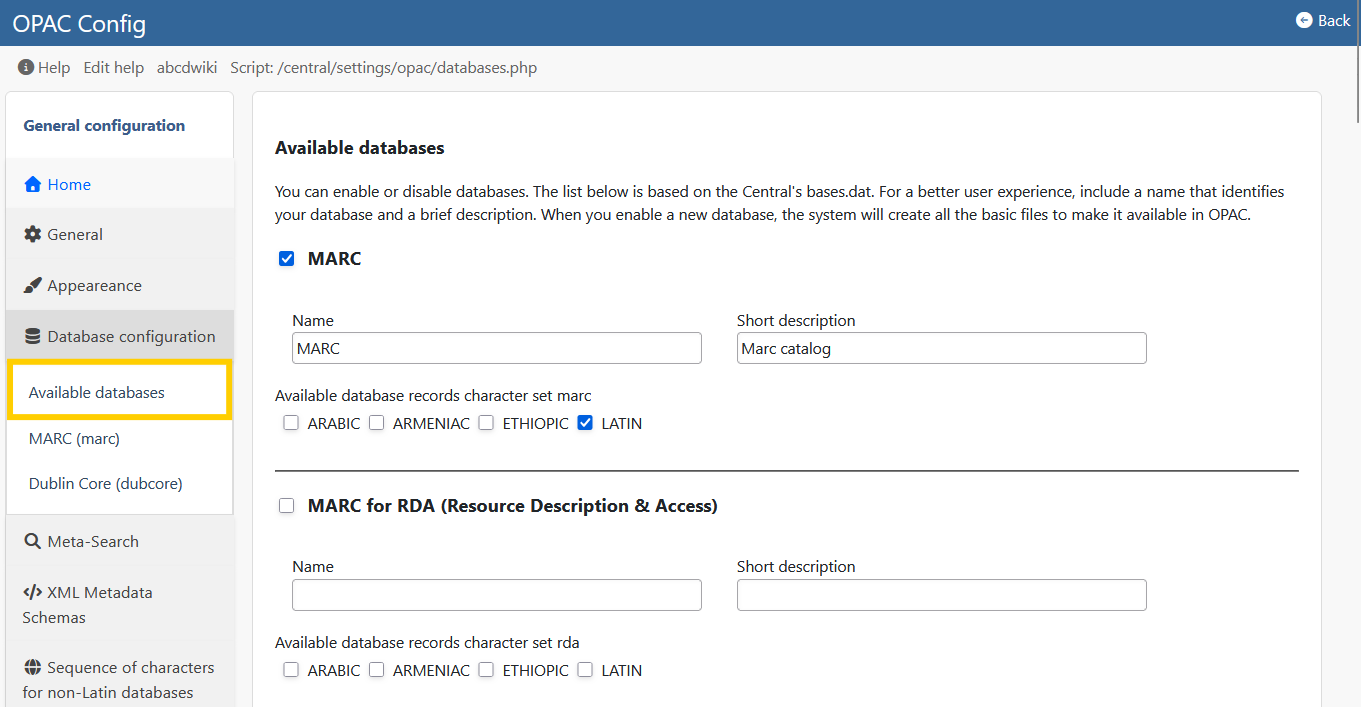This screenshot has width=1361, height=707.
Task: Disable the LATIN character set for marc
Action: coord(585,423)
